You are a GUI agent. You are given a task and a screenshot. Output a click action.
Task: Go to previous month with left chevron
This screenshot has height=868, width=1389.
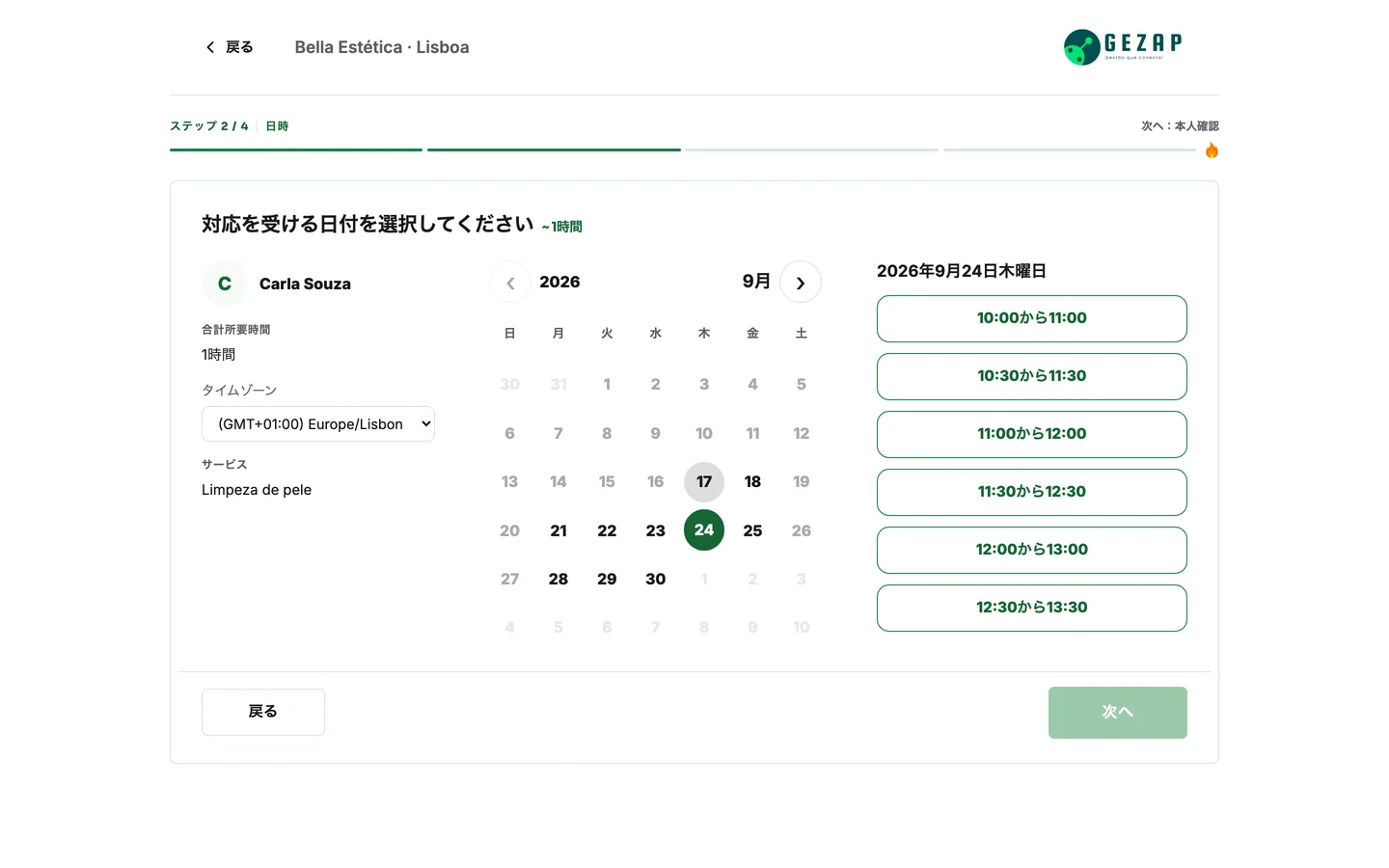510,283
